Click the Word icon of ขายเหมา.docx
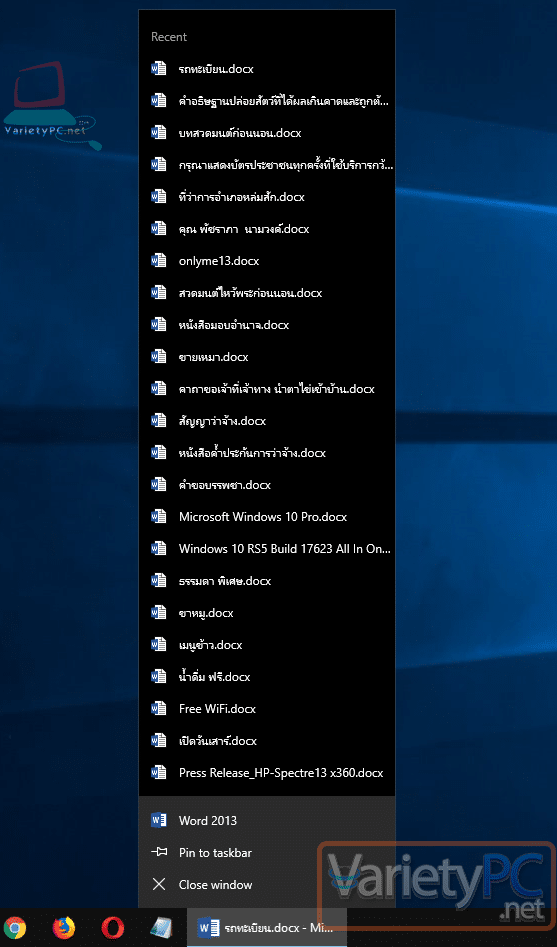This screenshot has height=947, width=557. [x=159, y=356]
